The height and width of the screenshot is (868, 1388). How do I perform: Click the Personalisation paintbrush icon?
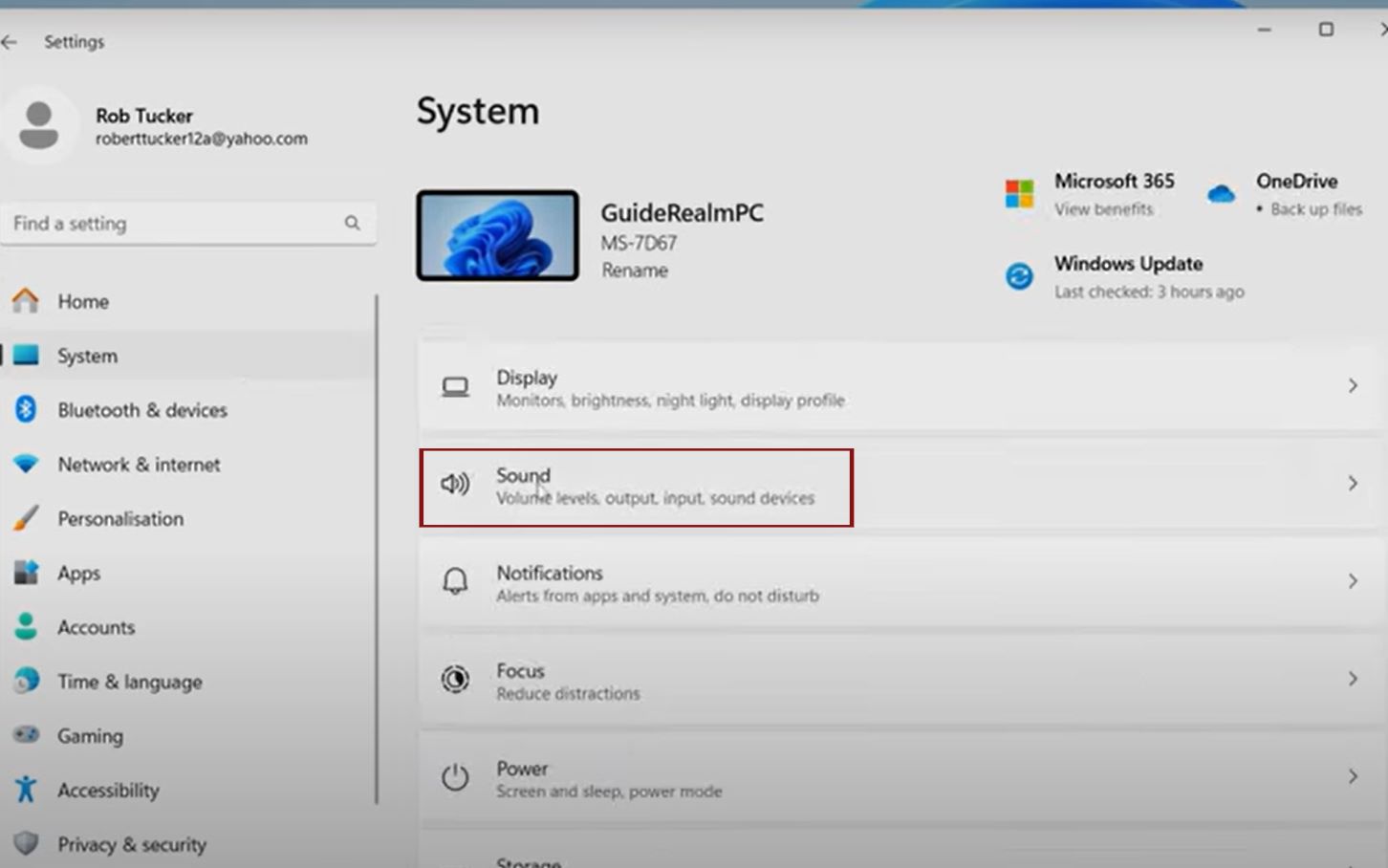pos(26,518)
